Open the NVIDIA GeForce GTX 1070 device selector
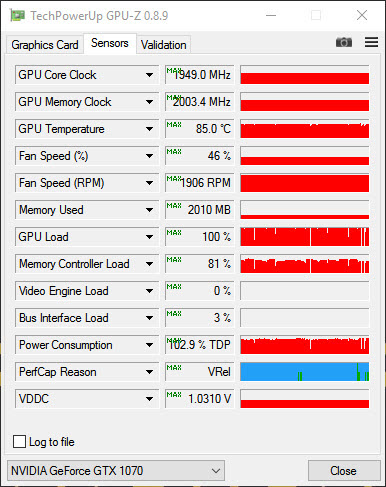 (x=116, y=471)
